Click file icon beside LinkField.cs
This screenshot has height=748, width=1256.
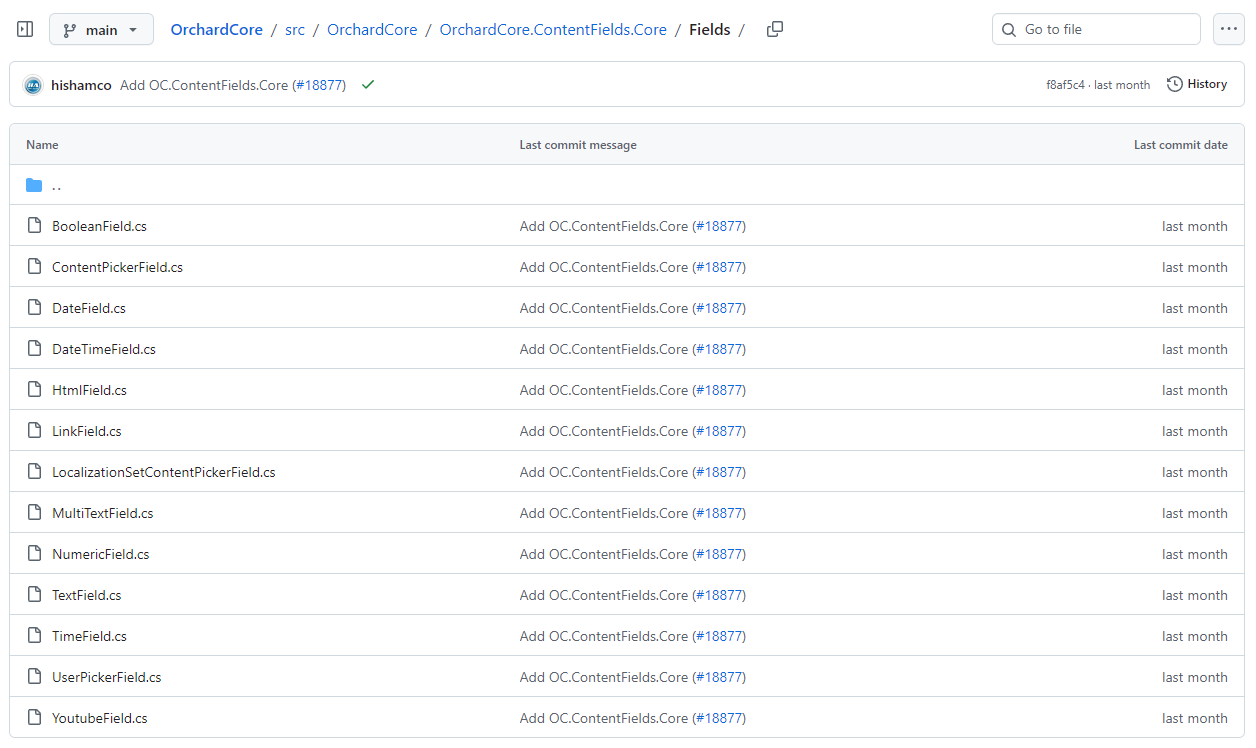coord(34,431)
